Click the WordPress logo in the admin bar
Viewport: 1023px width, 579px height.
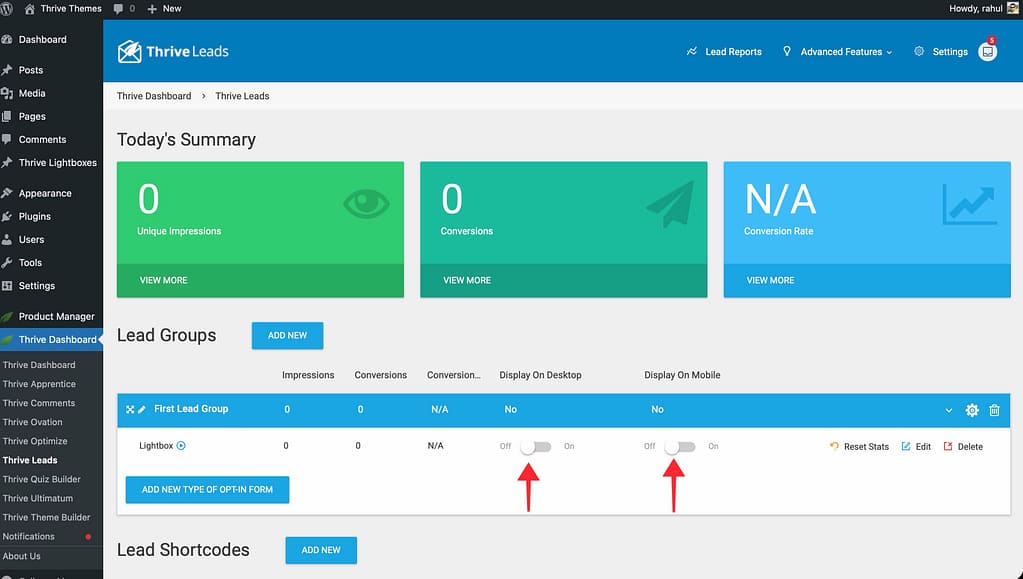(8, 8)
